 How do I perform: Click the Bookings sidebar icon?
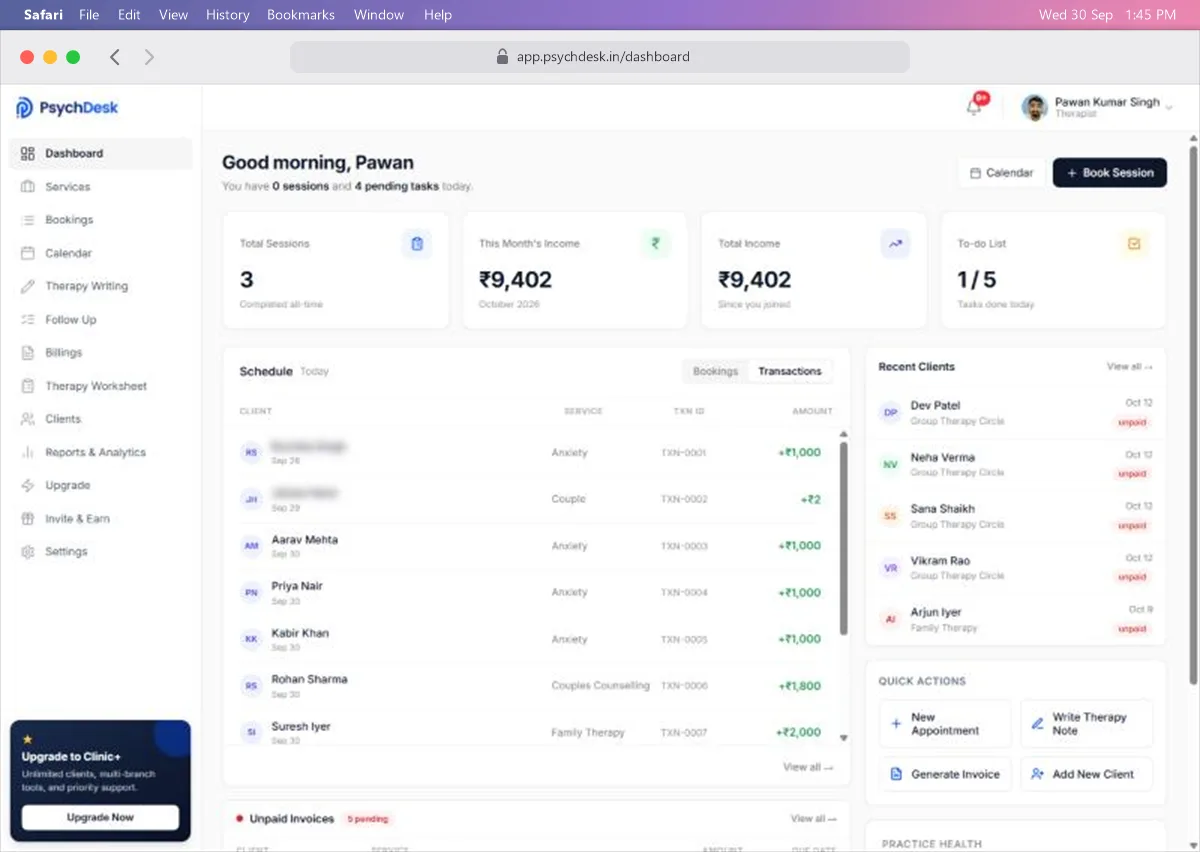click(27, 220)
